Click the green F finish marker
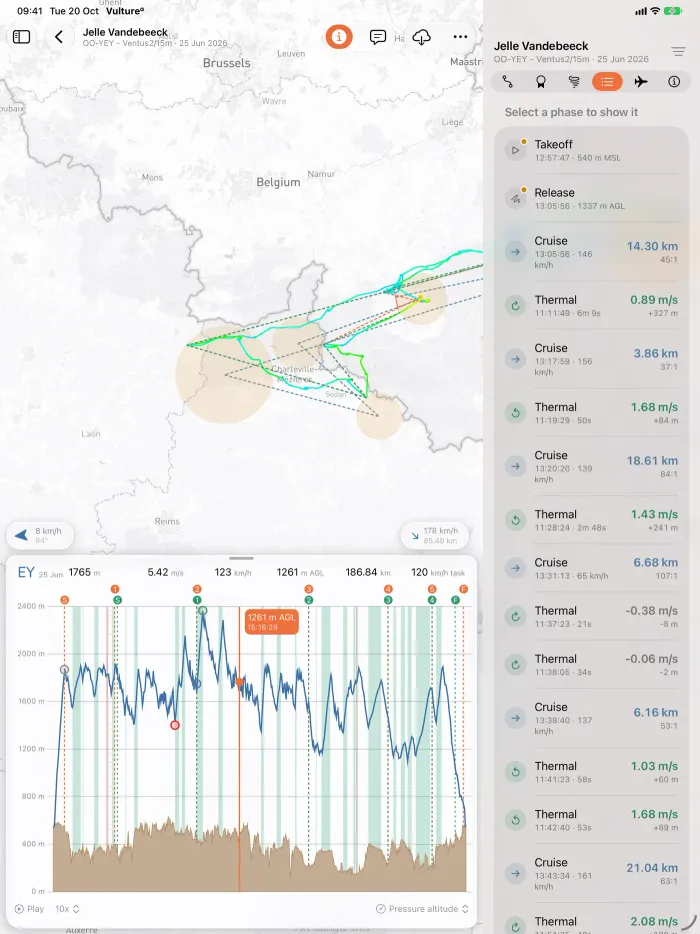The image size is (700, 934). pyautogui.click(x=456, y=600)
